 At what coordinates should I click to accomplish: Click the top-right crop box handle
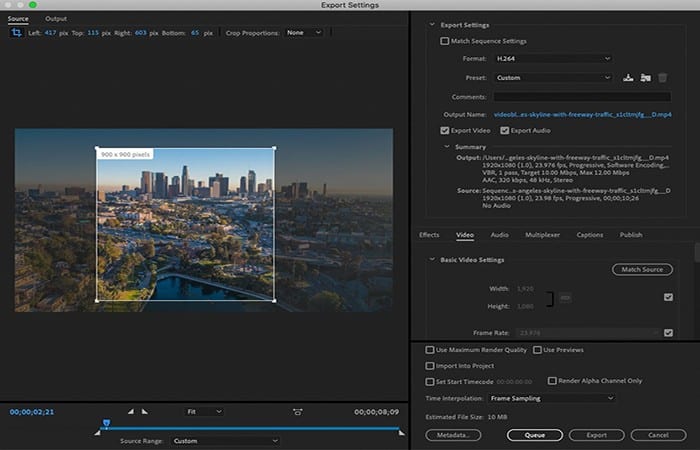click(274, 148)
